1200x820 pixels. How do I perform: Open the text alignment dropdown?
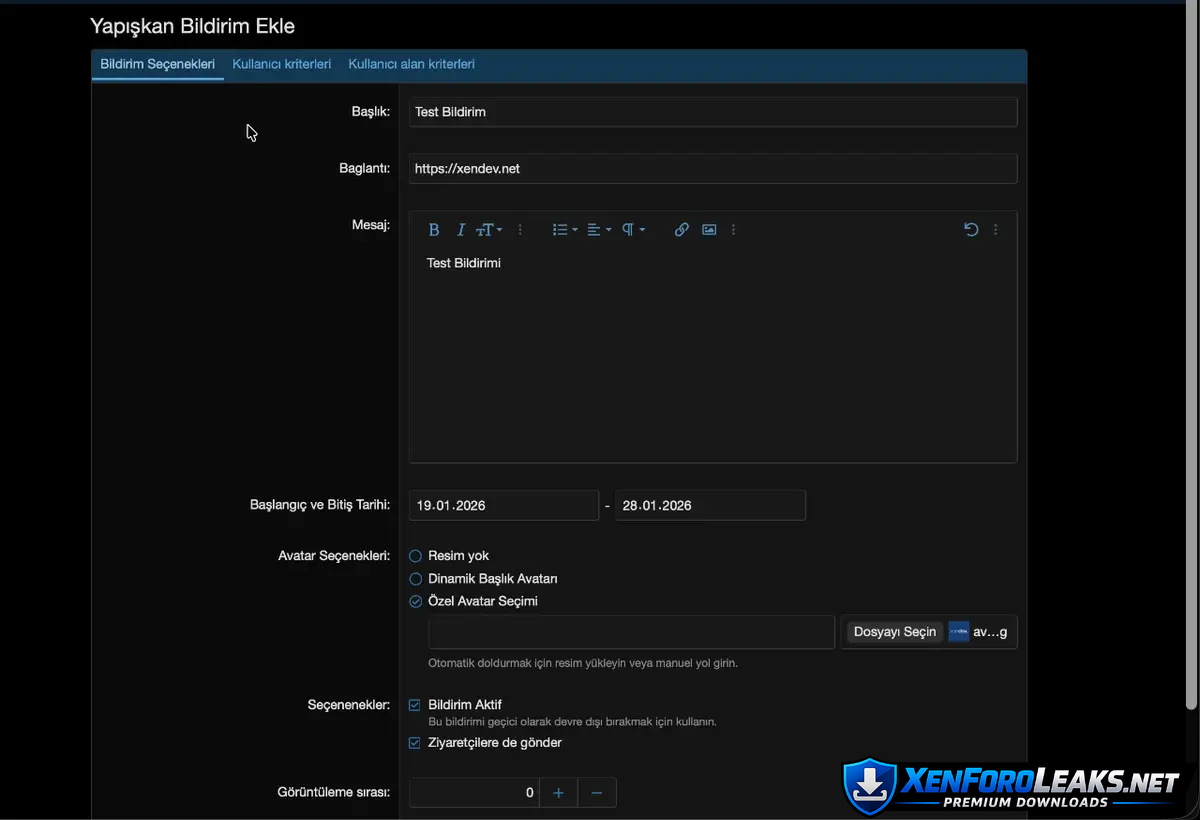pos(599,230)
